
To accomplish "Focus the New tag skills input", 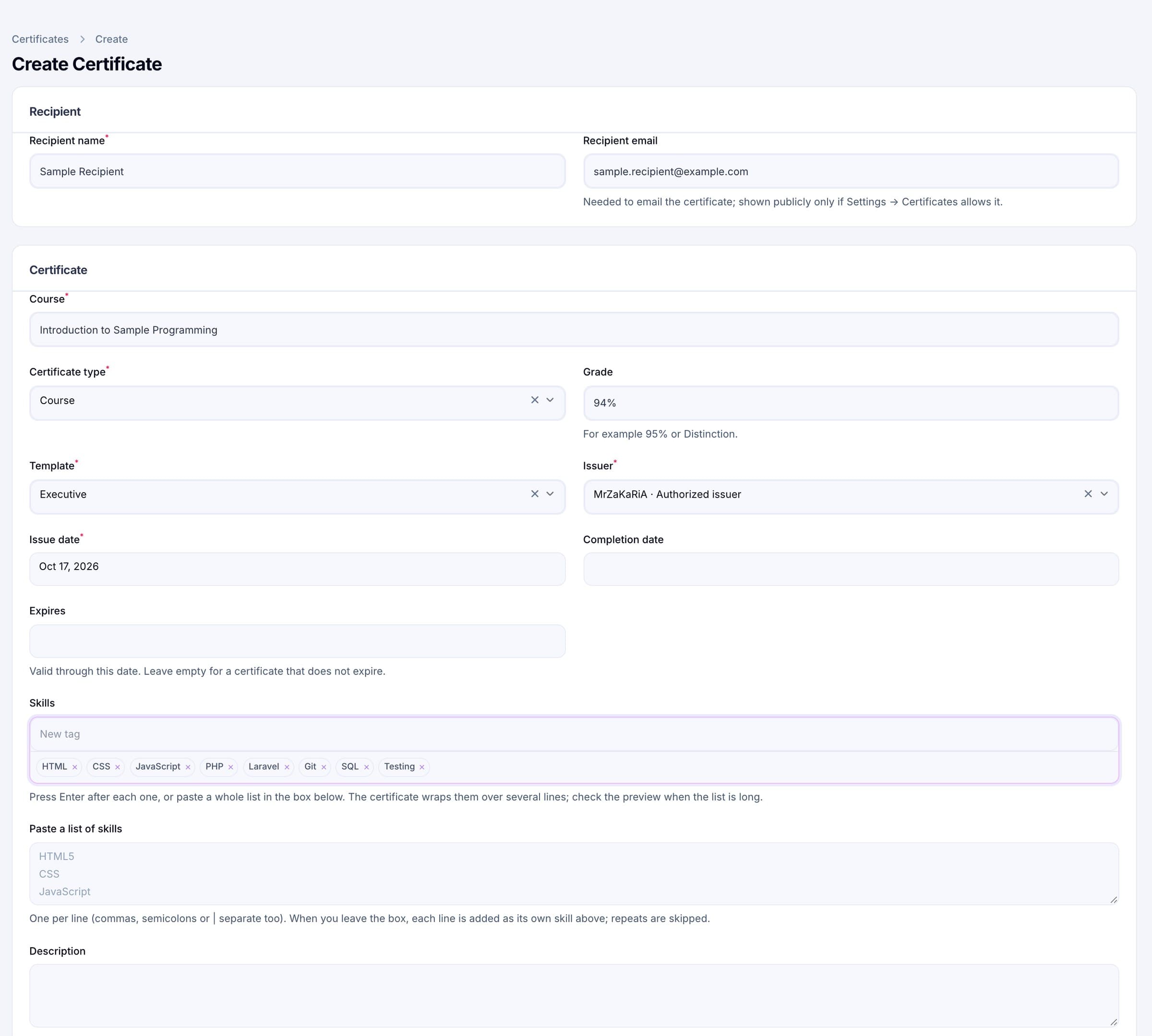I will (x=574, y=734).
